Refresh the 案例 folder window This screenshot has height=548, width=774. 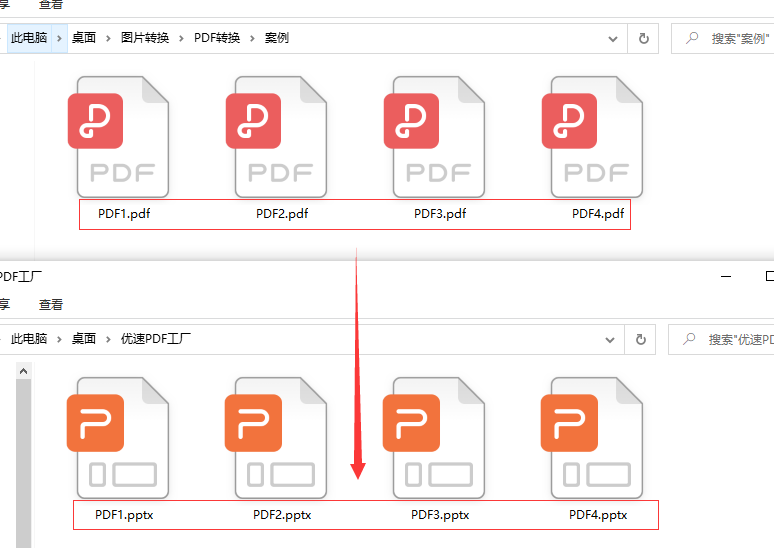click(643, 39)
